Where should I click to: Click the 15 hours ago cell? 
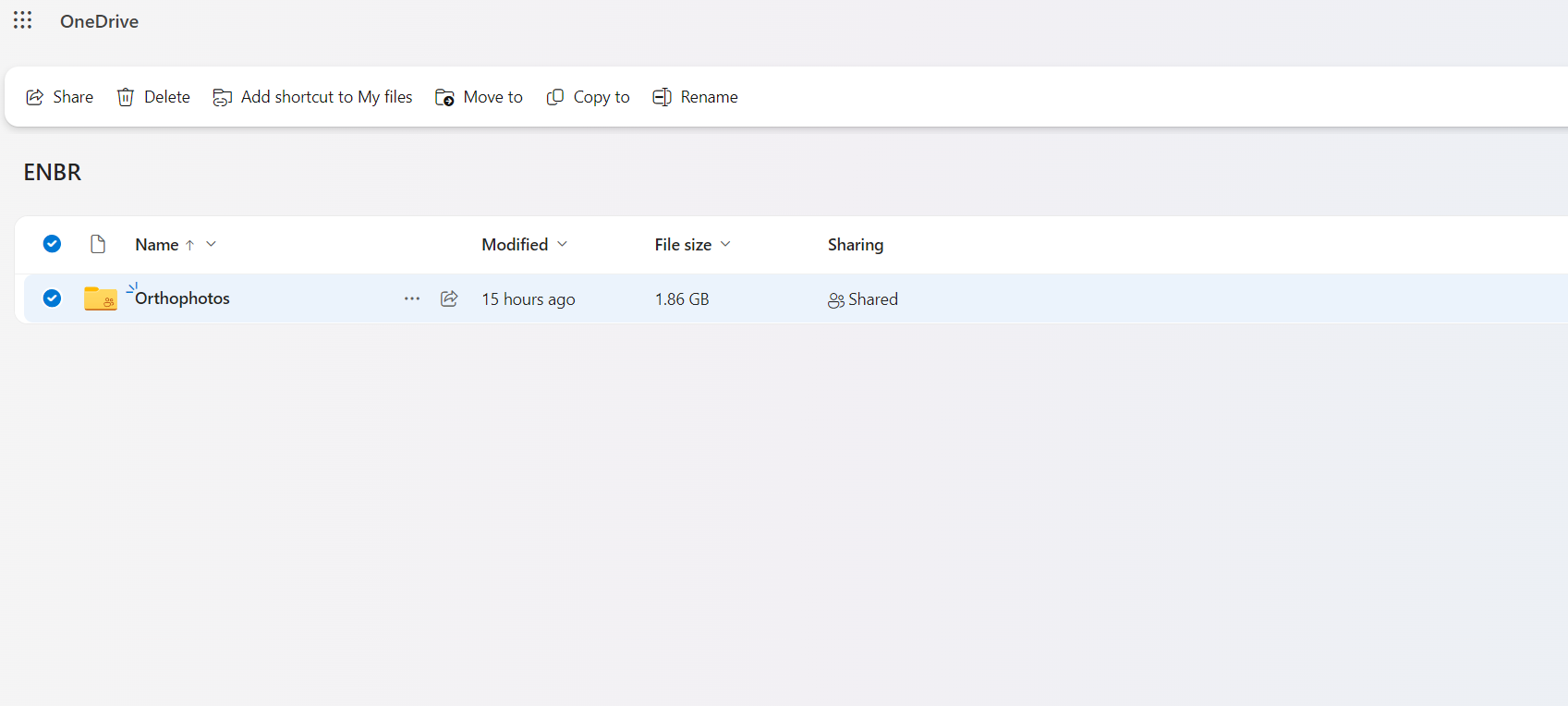pos(529,299)
